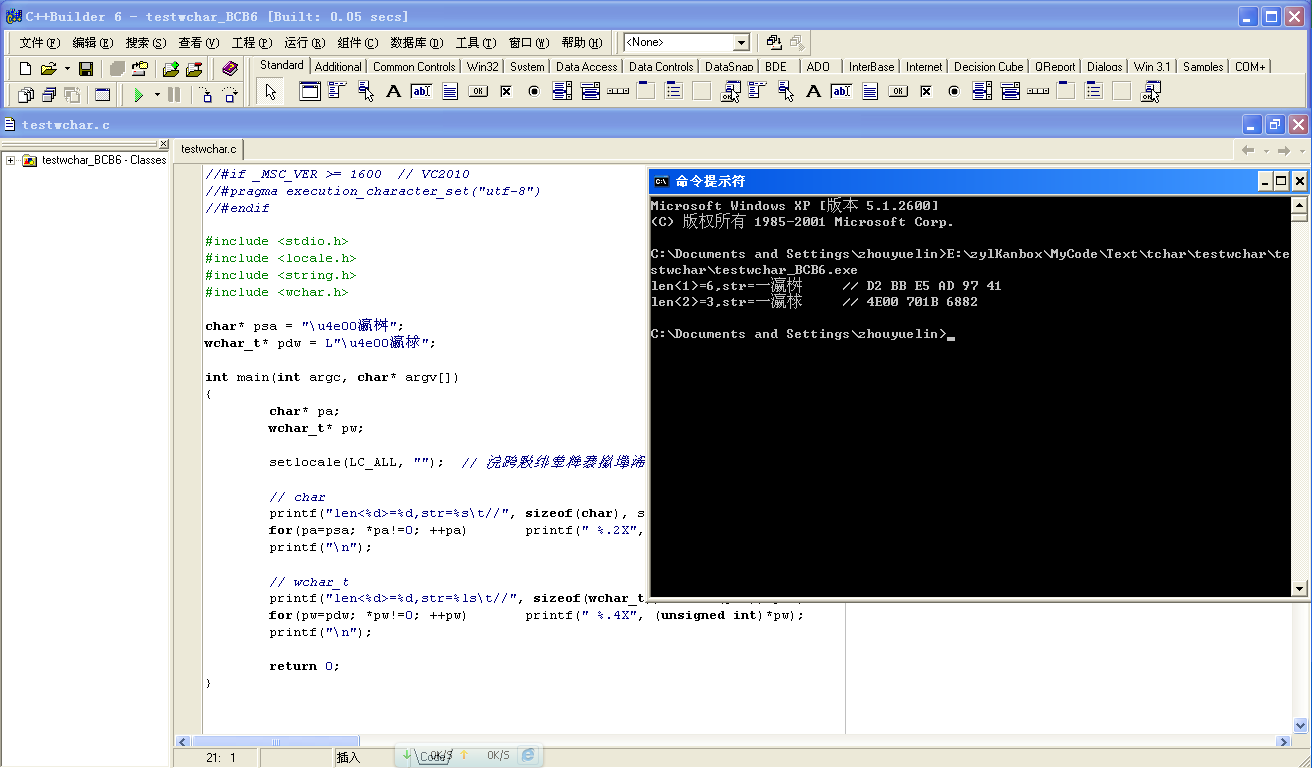1312x768 pixels.
Task: Click the Save current desktop icon
Action: (x=775, y=42)
